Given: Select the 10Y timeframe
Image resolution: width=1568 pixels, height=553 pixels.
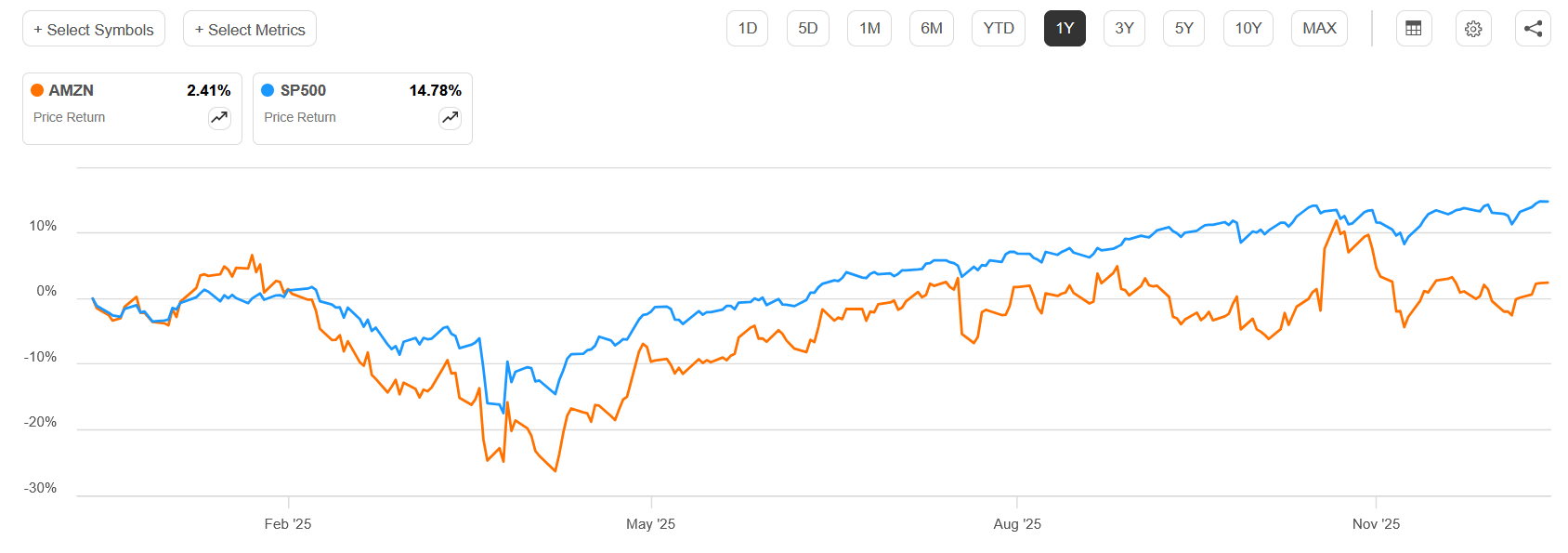Looking at the screenshot, I should pos(1248,28).
